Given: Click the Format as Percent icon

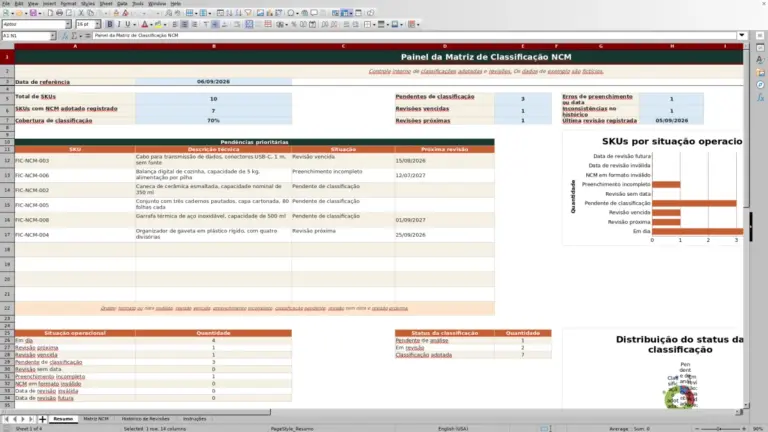Looking at the screenshot, I should coord(294,24).
